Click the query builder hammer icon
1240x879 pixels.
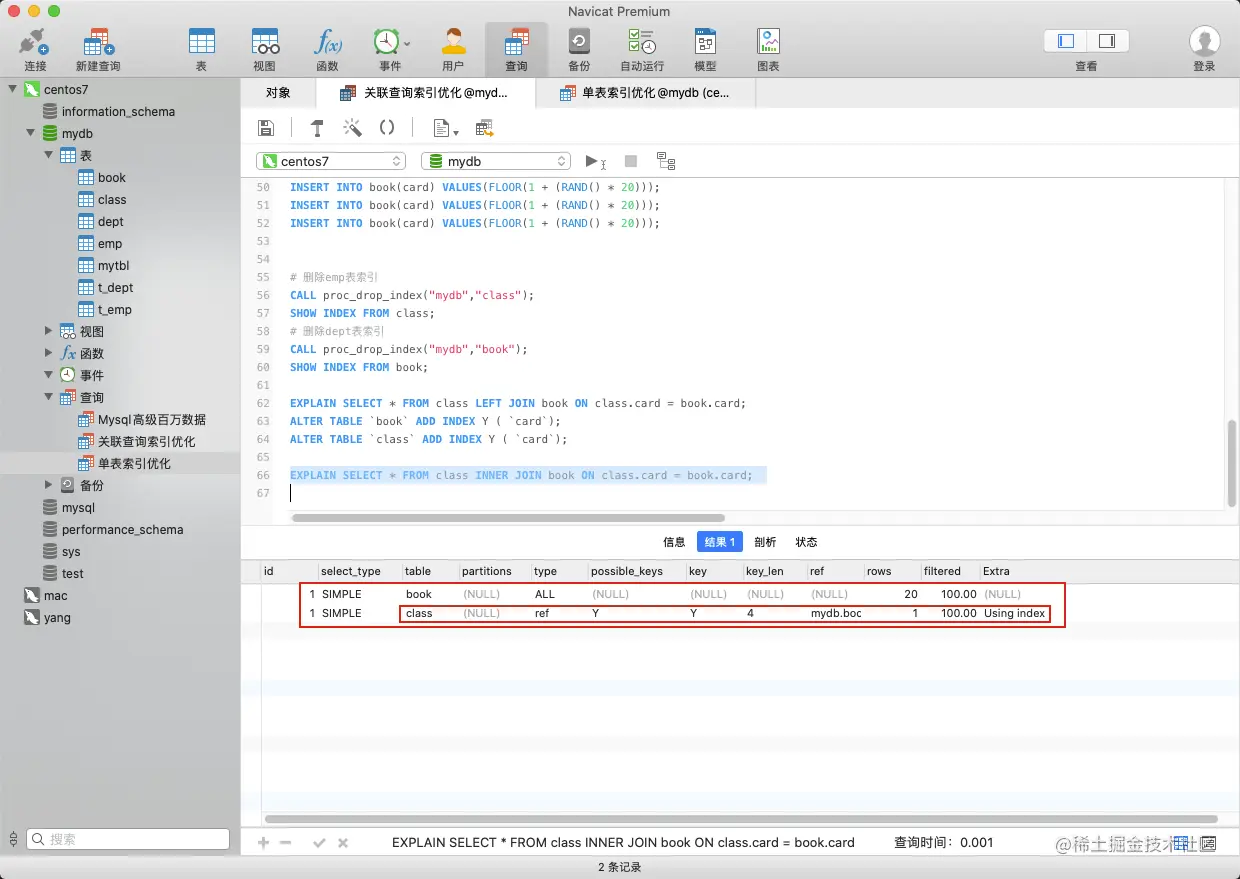click(317, 128)
